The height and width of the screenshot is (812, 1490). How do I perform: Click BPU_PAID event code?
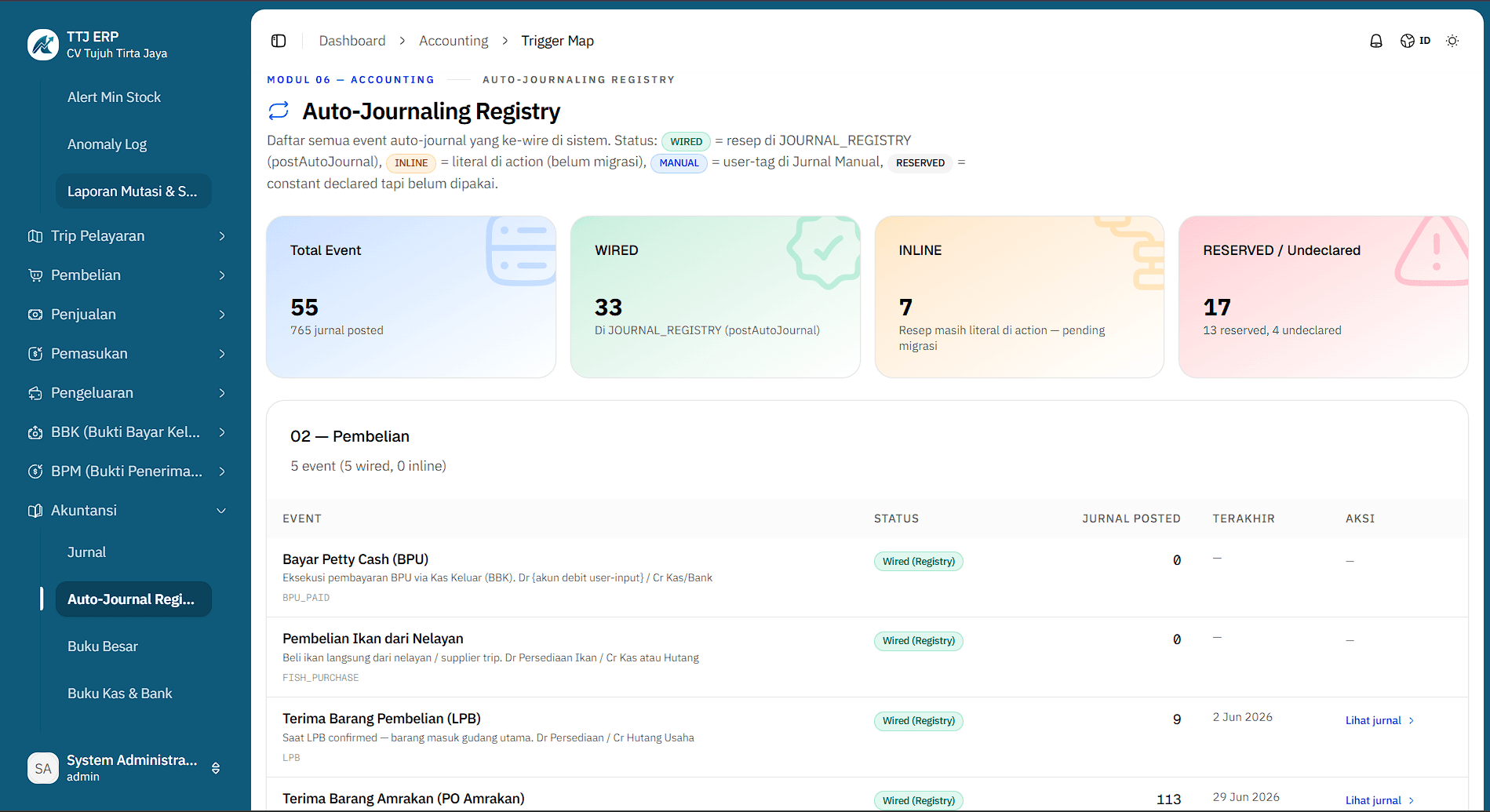point(306,598)
